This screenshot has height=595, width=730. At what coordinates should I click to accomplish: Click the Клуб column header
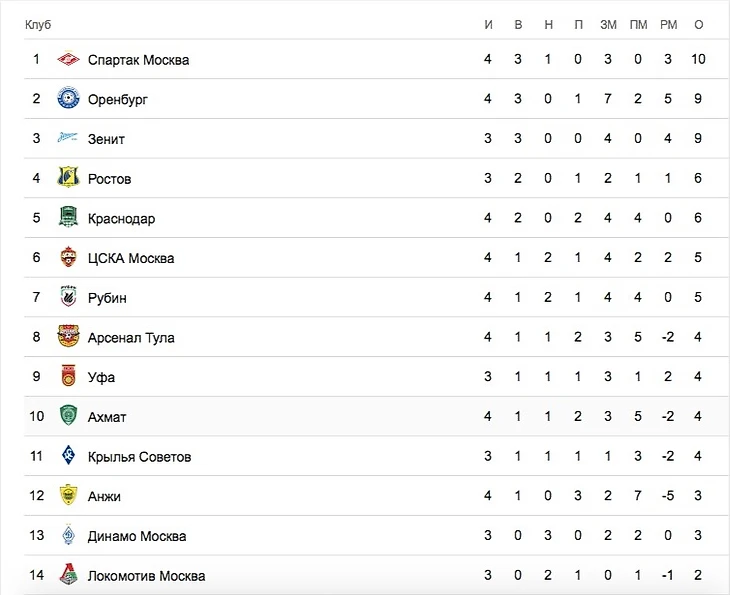point(38,25)
